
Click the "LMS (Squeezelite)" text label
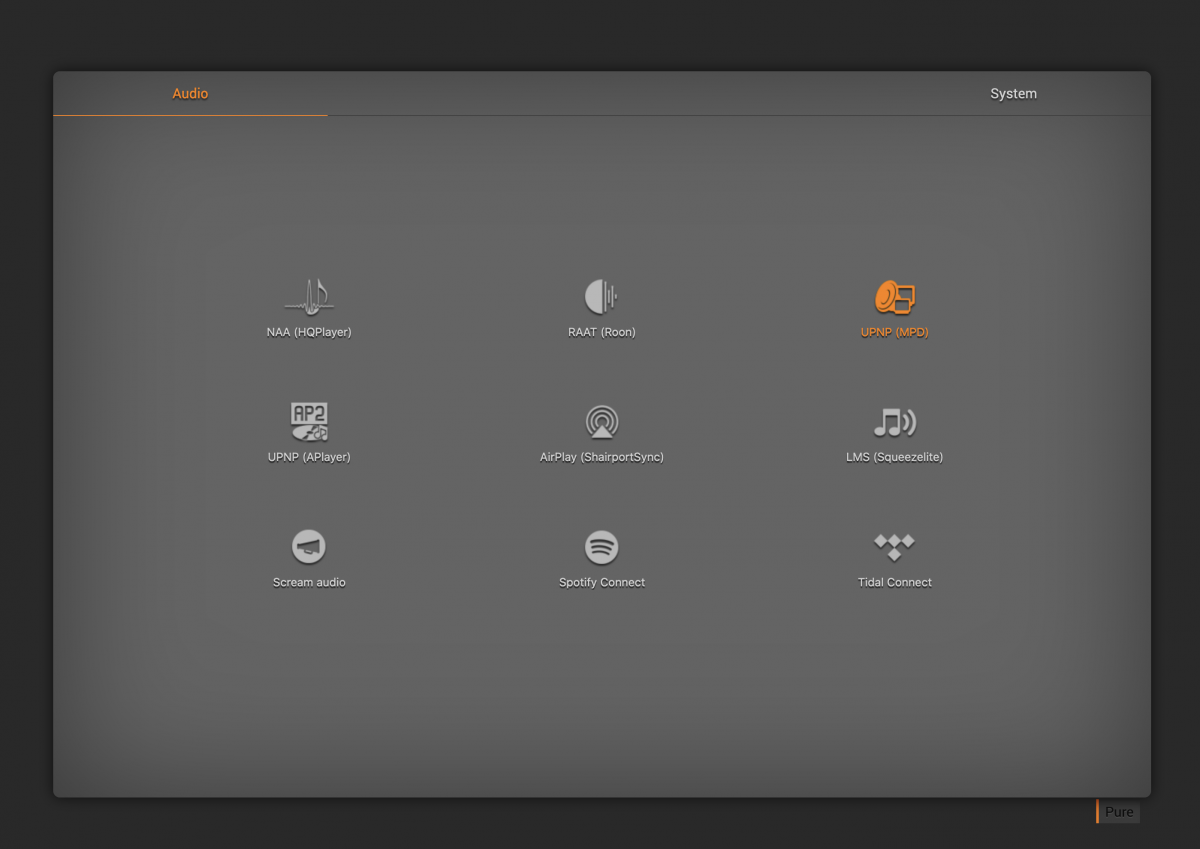894,457
